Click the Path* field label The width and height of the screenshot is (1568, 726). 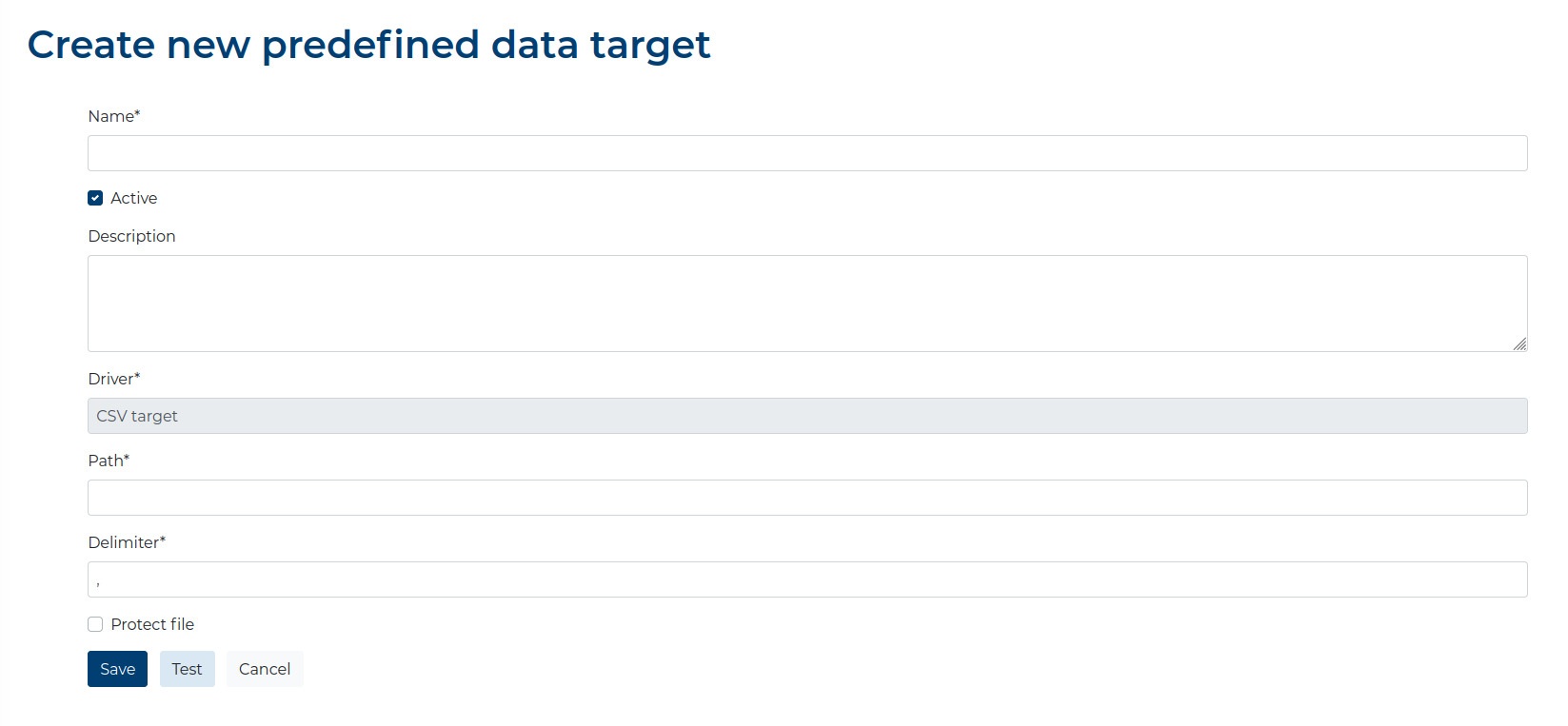(x=109, y=461)
